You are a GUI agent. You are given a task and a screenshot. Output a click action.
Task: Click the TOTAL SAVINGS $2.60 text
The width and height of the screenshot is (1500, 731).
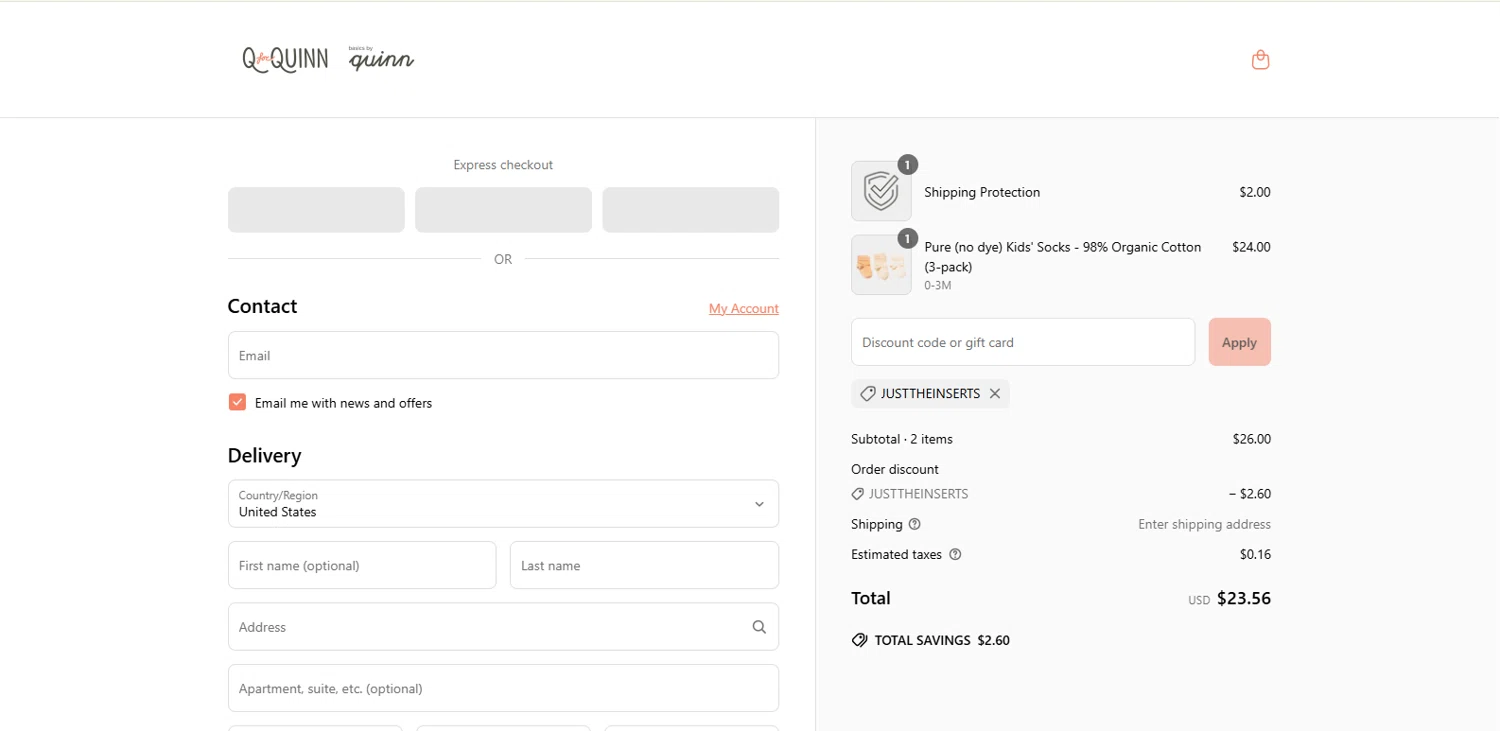942,640
